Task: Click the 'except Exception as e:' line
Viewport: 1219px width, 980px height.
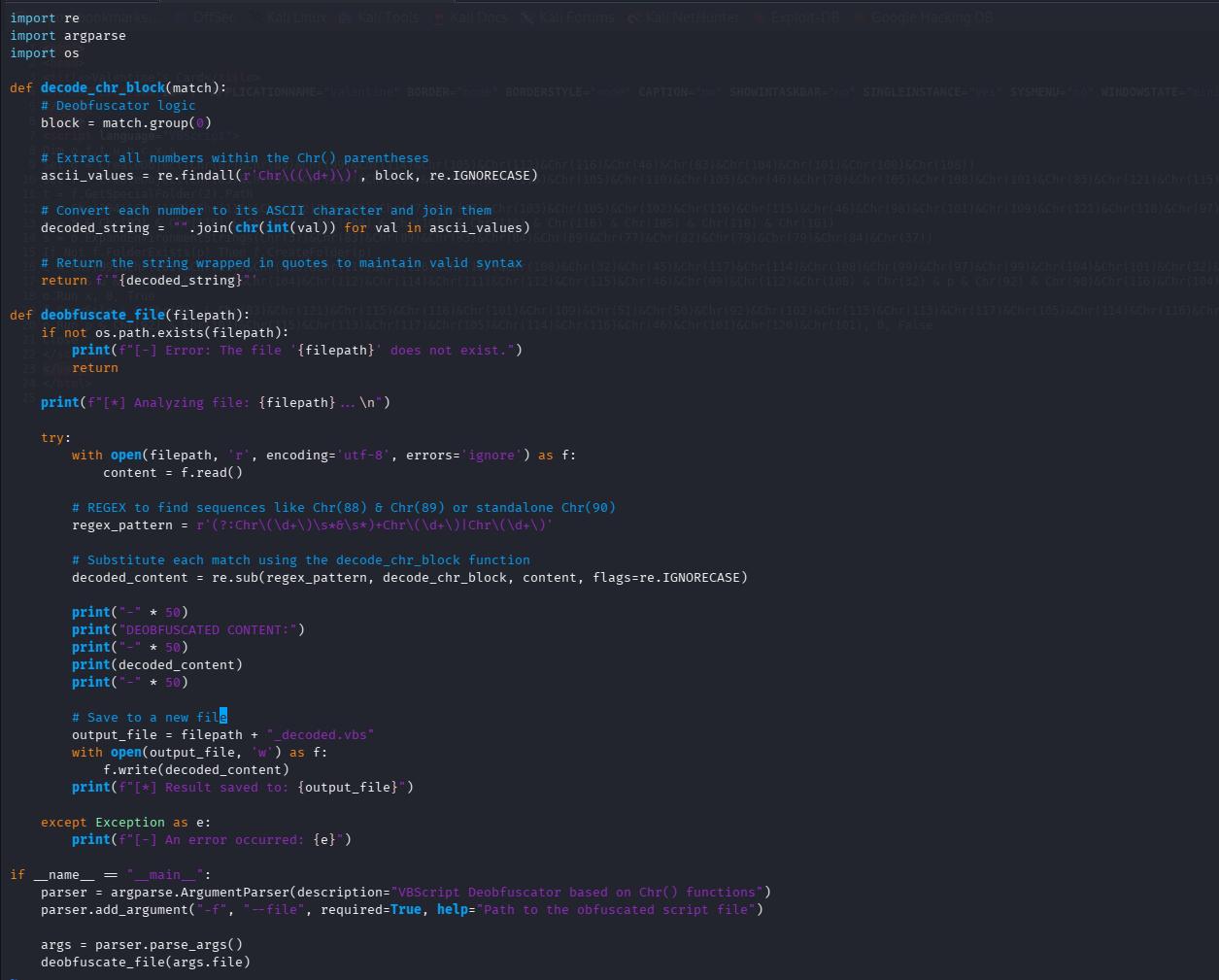Action: coord(125,823)
